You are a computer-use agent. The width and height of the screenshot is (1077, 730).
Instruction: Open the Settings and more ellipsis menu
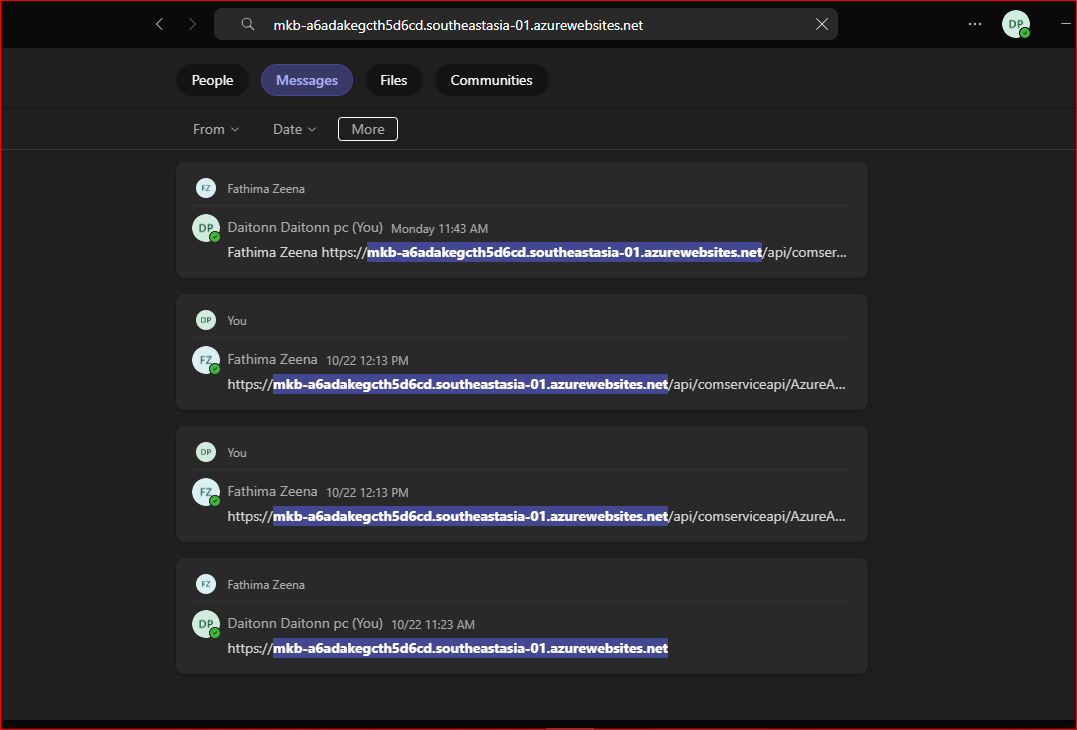tap(975, 24)
